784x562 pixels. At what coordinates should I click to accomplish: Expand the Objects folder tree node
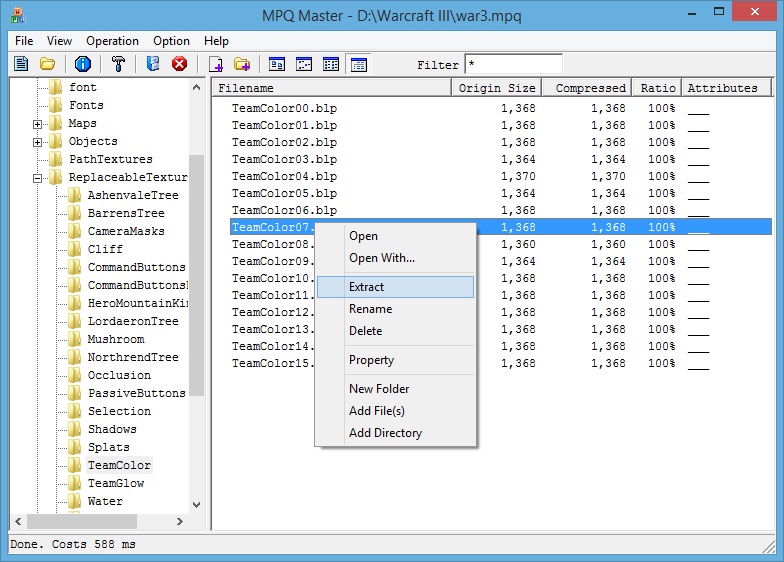point(38,142)
